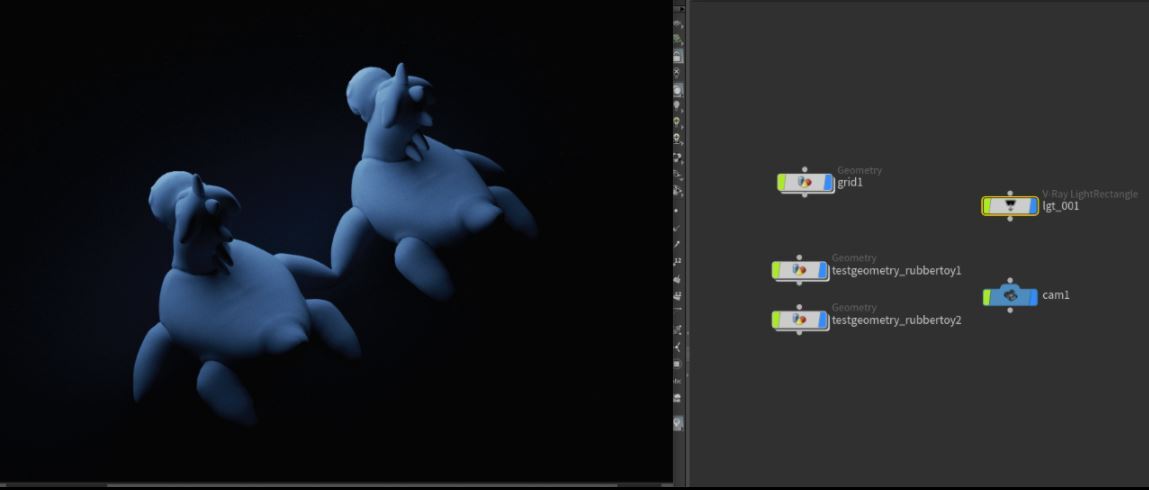Viewport: 1149px width, 490px height.
Task: Select the lgt_001 rectangle light node icon
Action: [x=1010, y=206]
